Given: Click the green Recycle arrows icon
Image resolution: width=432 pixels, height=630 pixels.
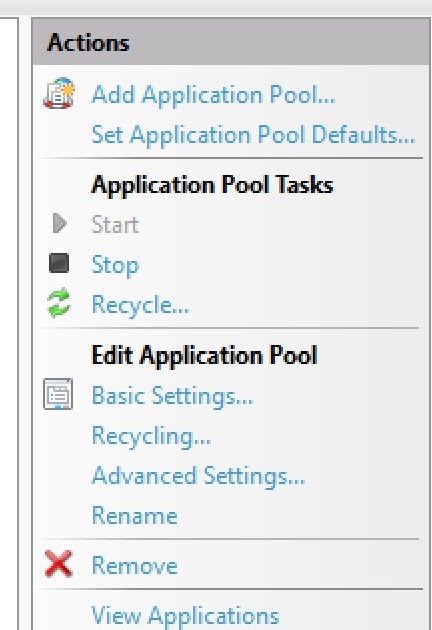Looking at the screenshot, I should coord(59,303).
